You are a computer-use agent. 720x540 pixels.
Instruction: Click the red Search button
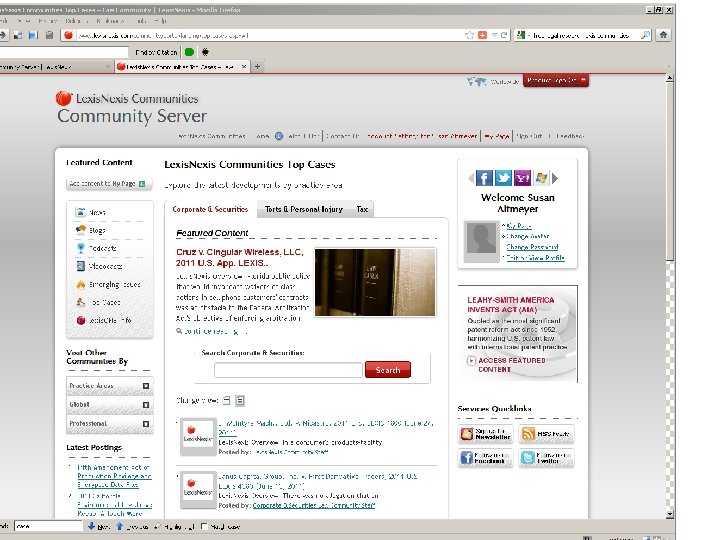[x=388, y=370]
